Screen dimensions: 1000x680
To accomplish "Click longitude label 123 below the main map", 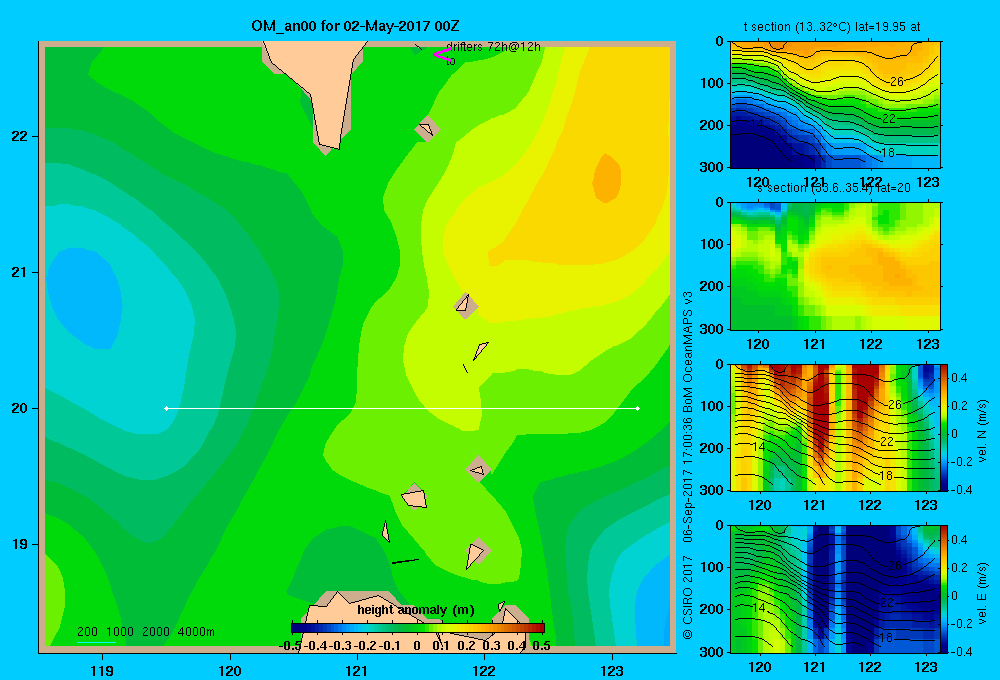I will (612, 670).
